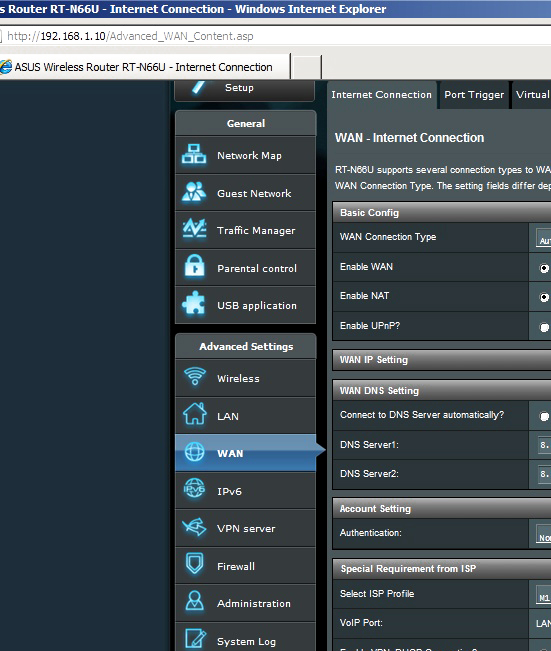The width and height of the screenshot is (551, 651).
Task: Click the WAN globe icon
Action: coord(194,452)
